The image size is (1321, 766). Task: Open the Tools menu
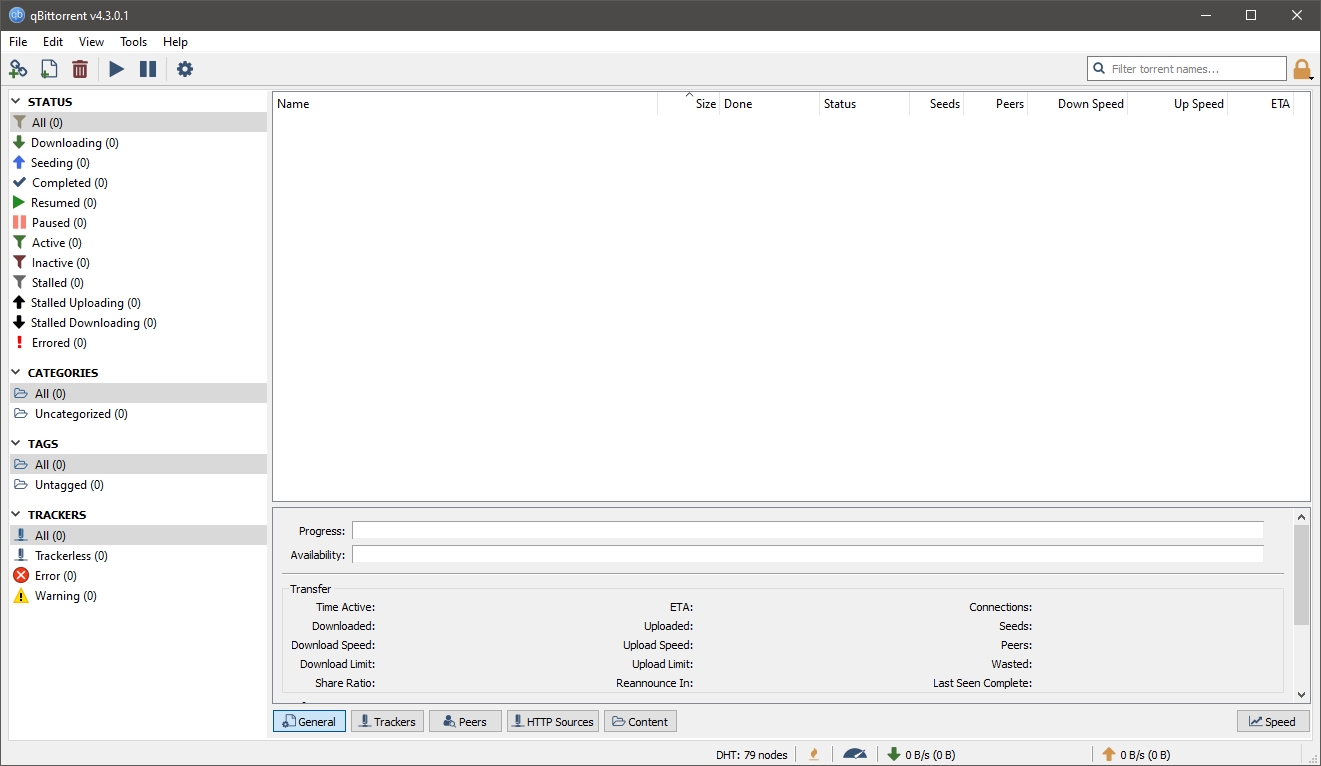[133, 42]
